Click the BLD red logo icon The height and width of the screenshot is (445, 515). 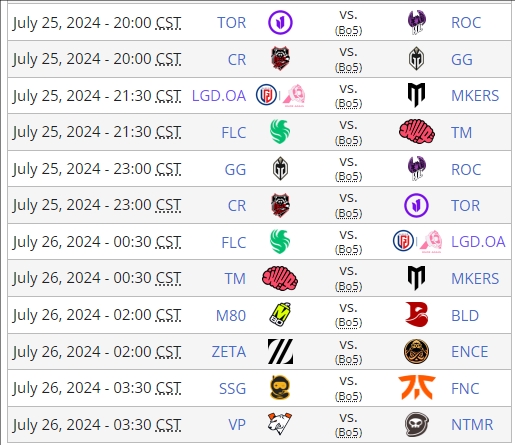click(417, 315)
